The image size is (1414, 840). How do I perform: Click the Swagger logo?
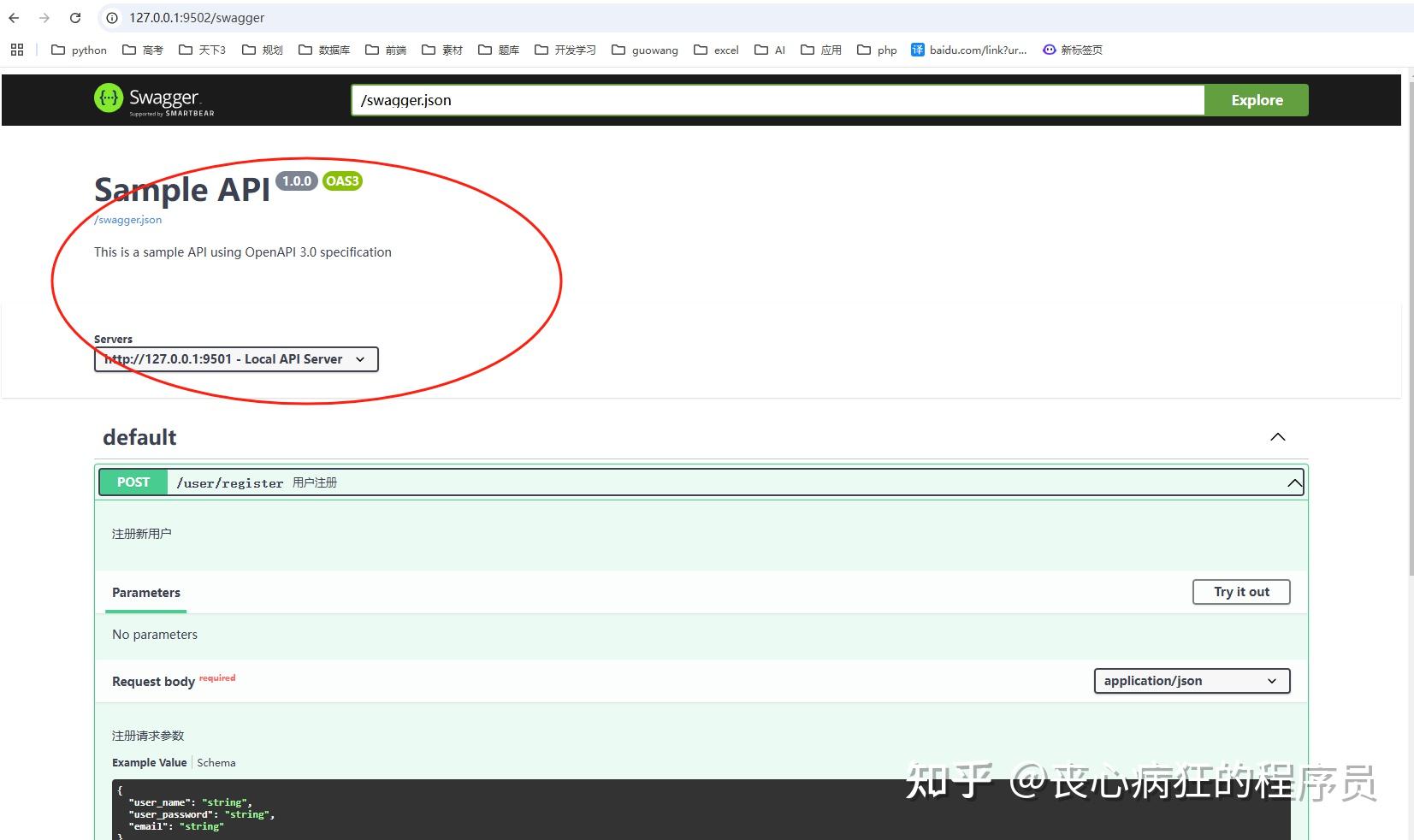154,100
